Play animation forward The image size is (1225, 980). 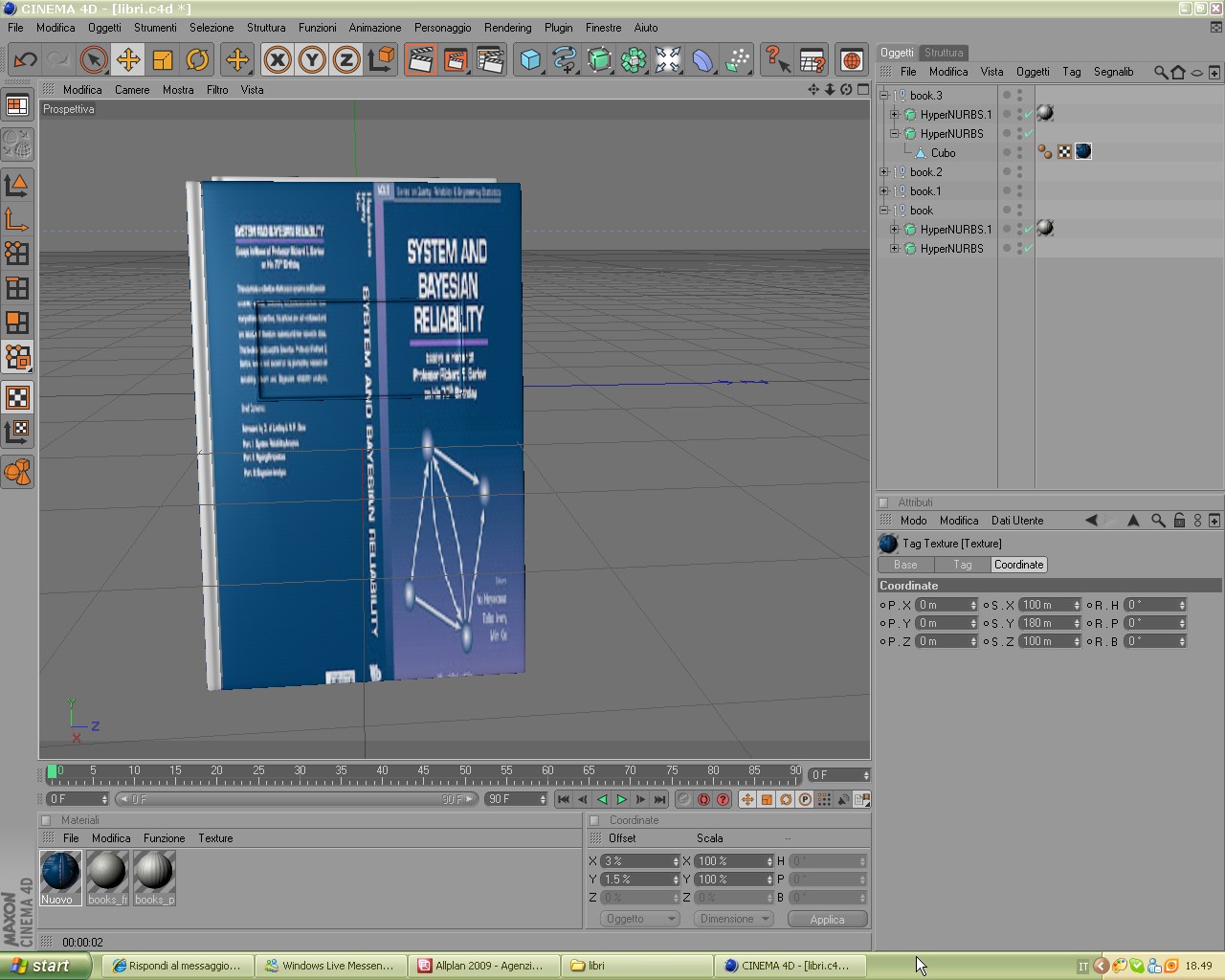[x=621, y=799]
